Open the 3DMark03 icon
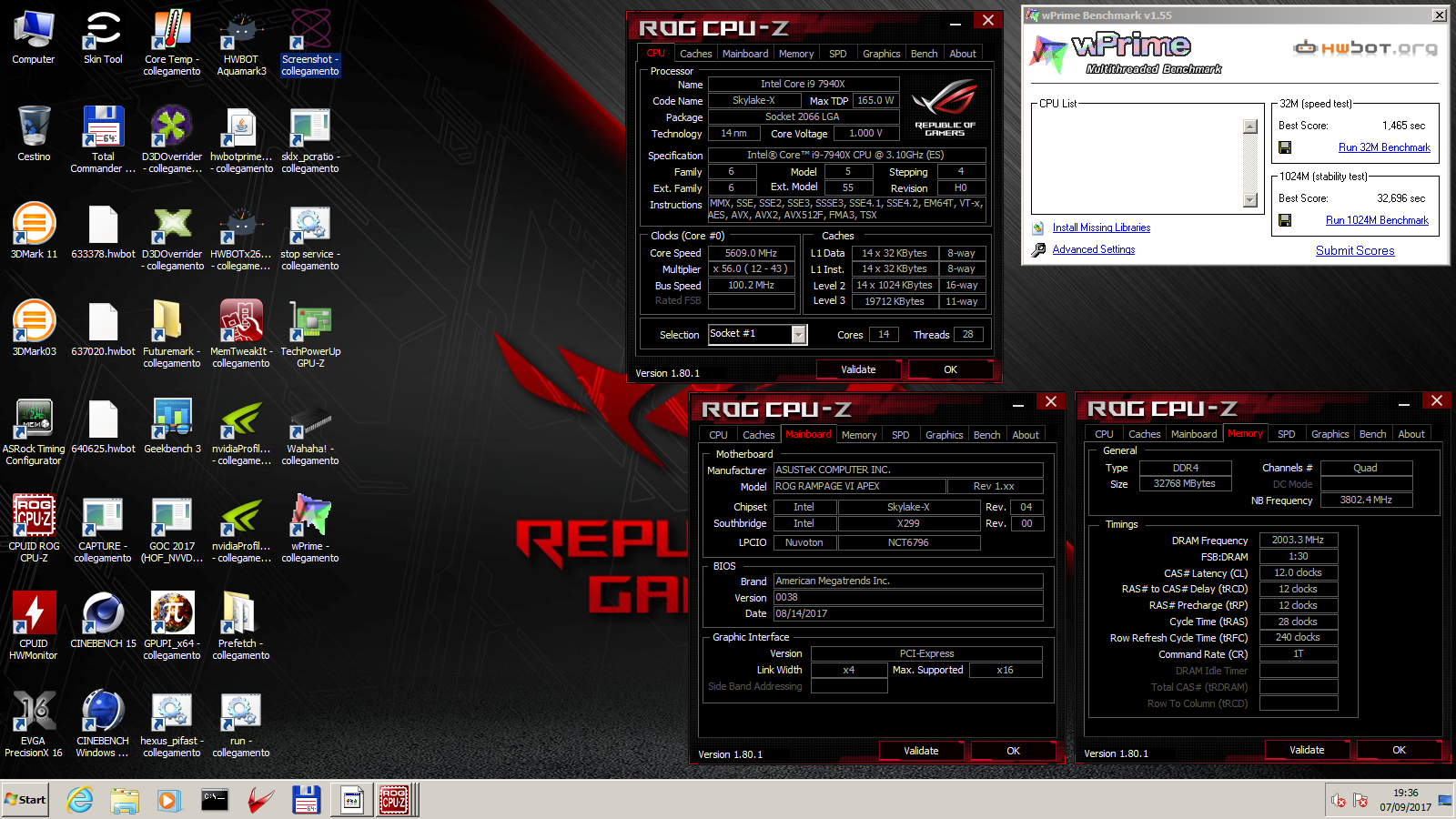 [34, 329]
